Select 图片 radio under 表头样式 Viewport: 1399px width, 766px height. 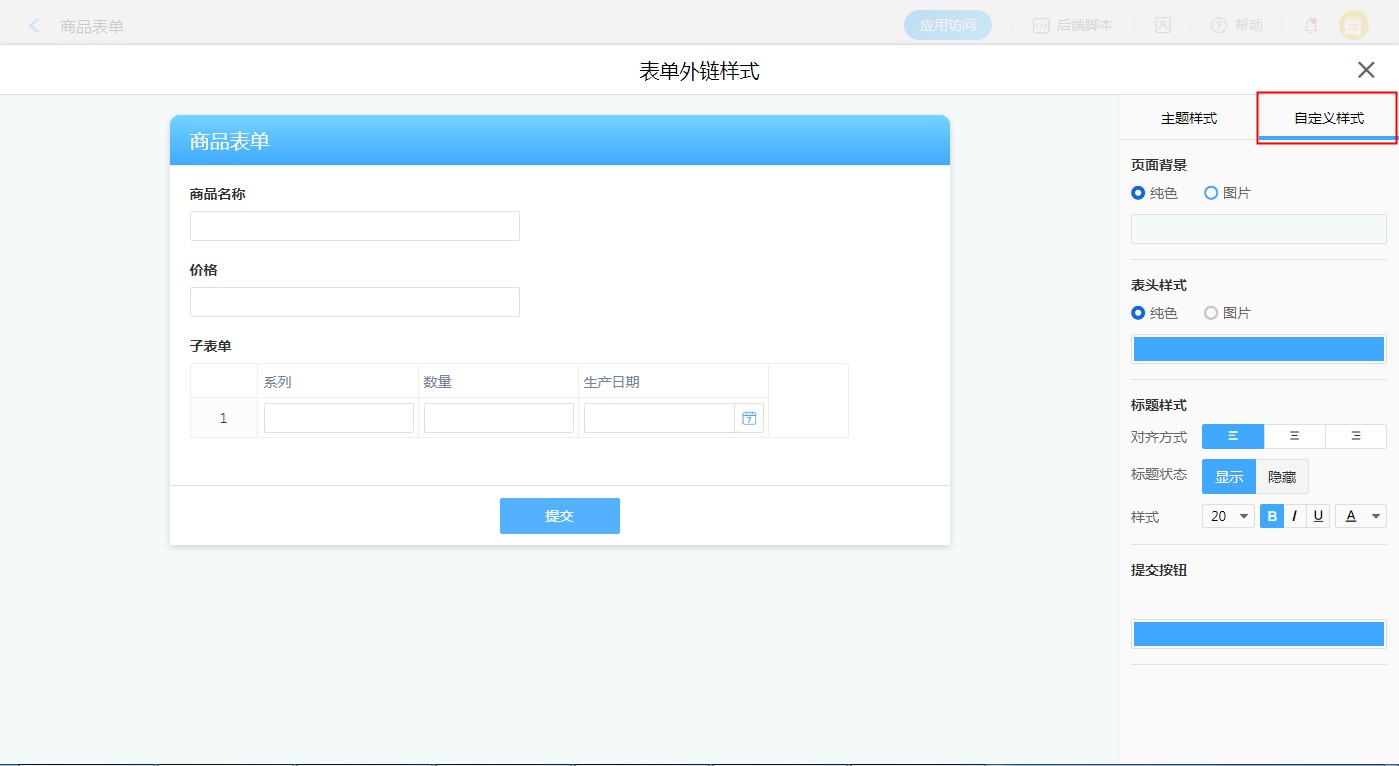1211,313
